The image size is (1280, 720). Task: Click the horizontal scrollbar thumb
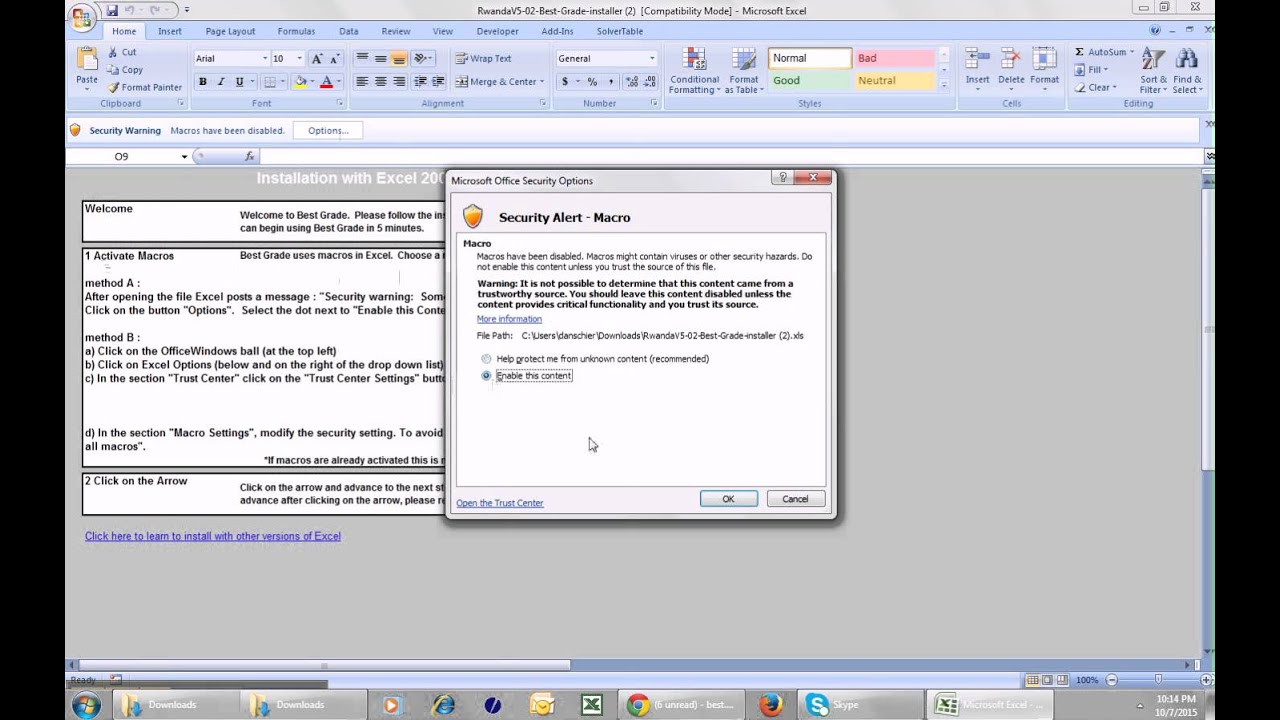click(325, 665)
